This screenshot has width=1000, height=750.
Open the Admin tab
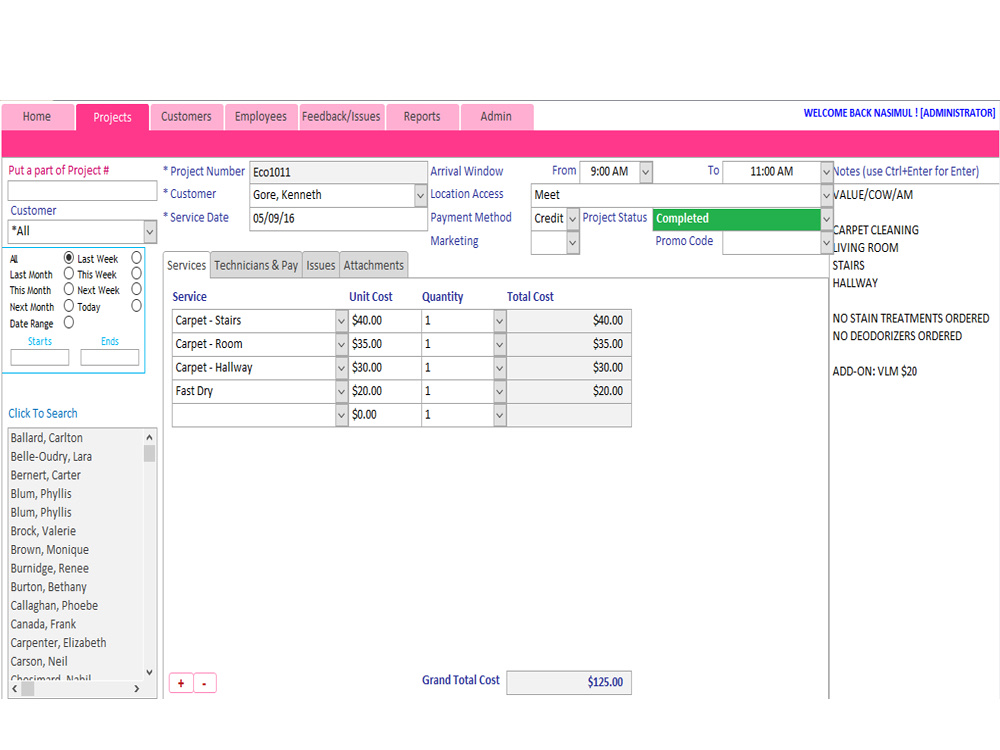click(496, 117)
